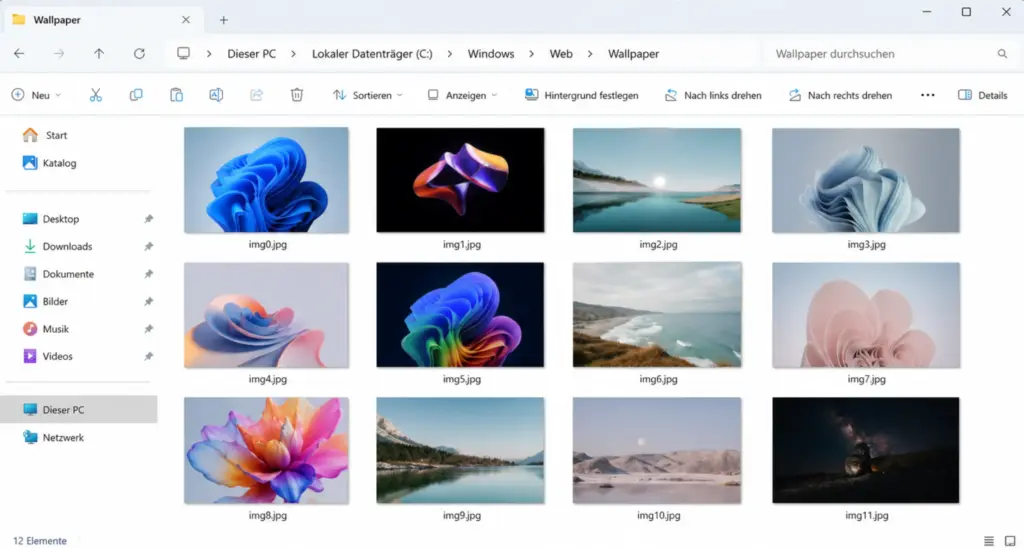Click the monitor icon in the address bar
Screen dimensions: 1024x548
tap(184, 54)
